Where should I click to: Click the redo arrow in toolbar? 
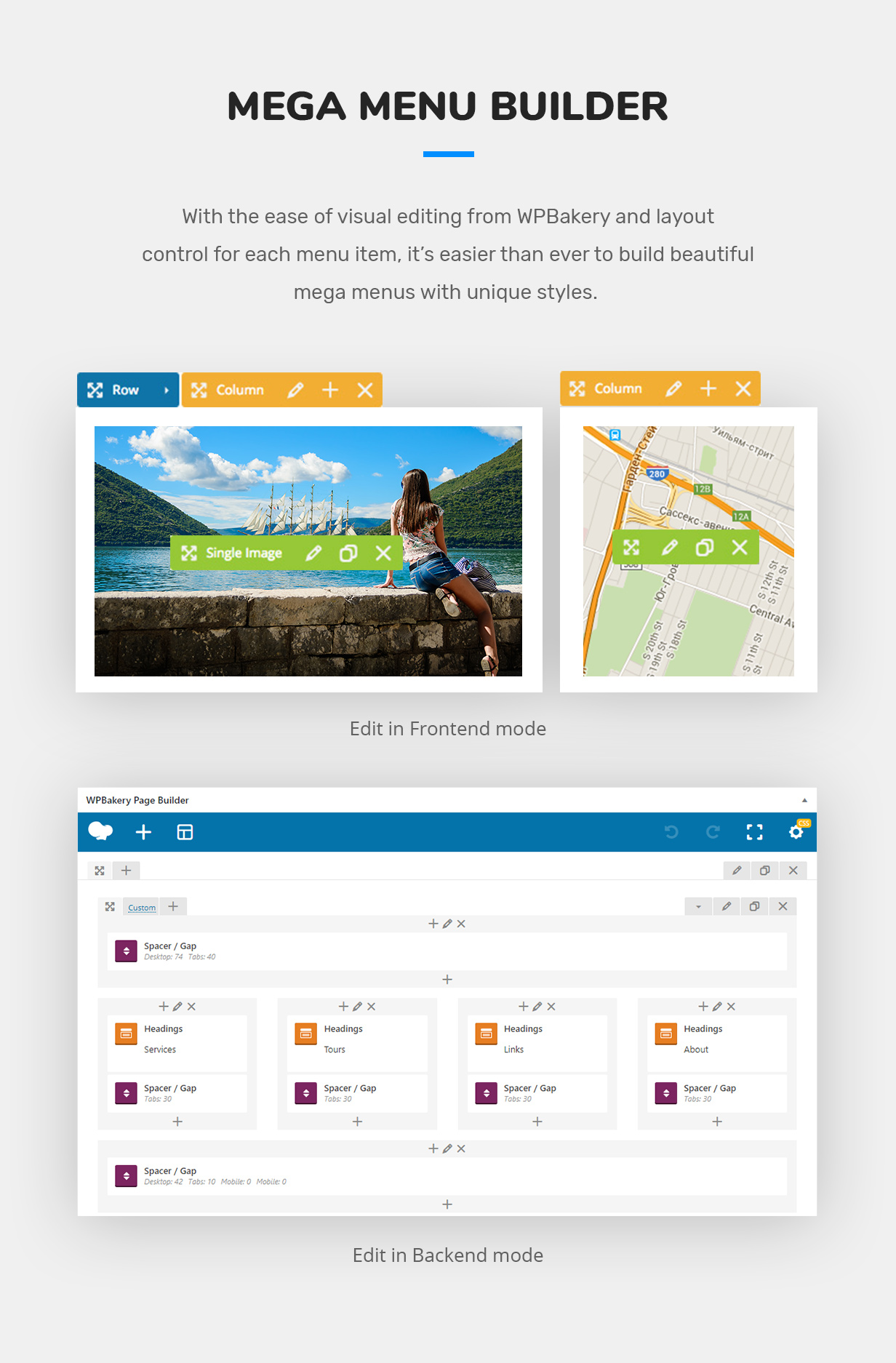click(x=713, y=832)
